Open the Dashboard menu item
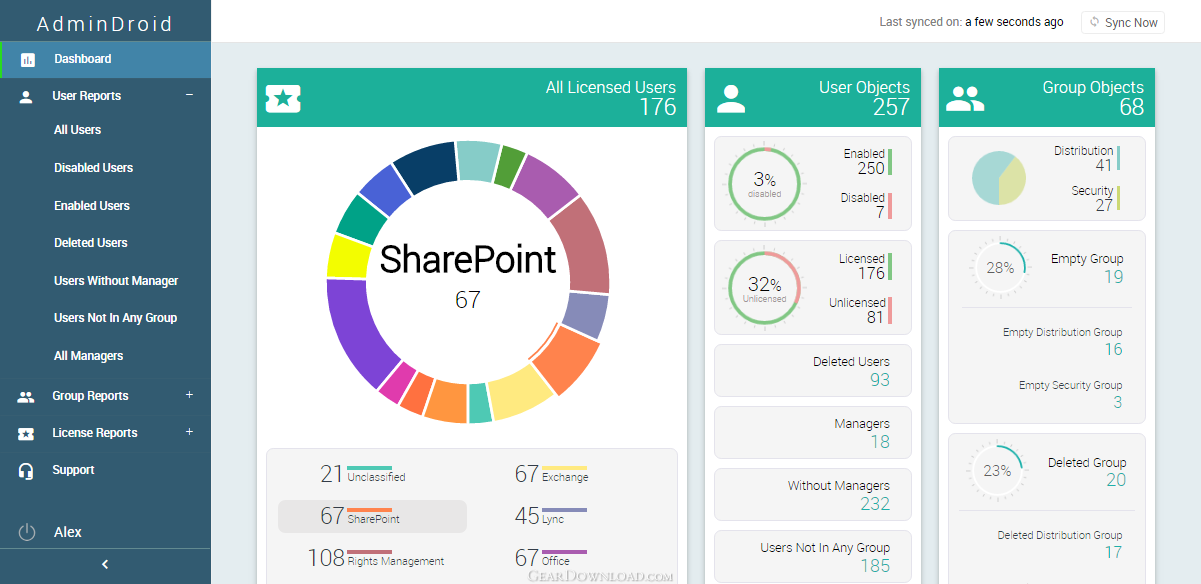1201x584 pixels. point(105,59)
